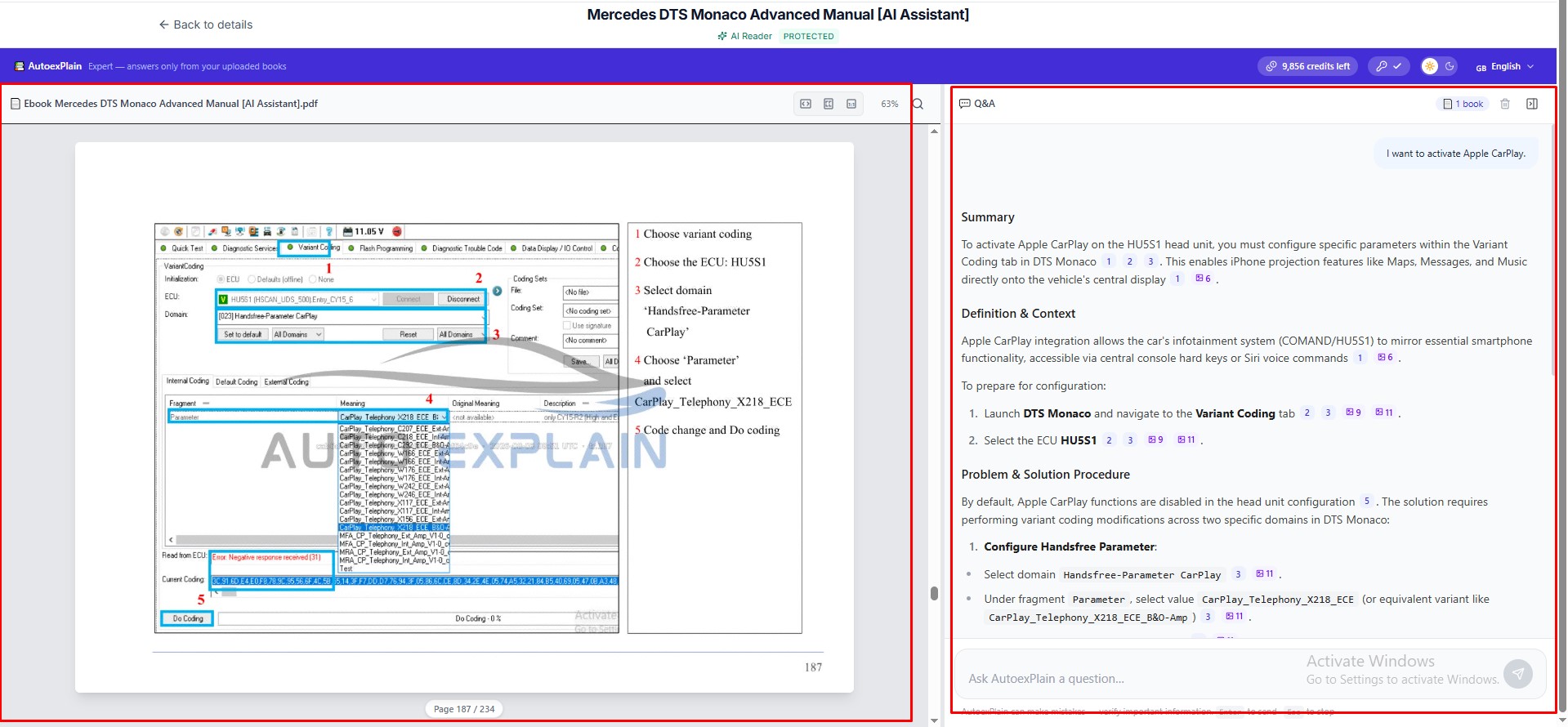Open the 9,856 credits left button
Screen dimensions: 1568x727
click(1307, 66)
